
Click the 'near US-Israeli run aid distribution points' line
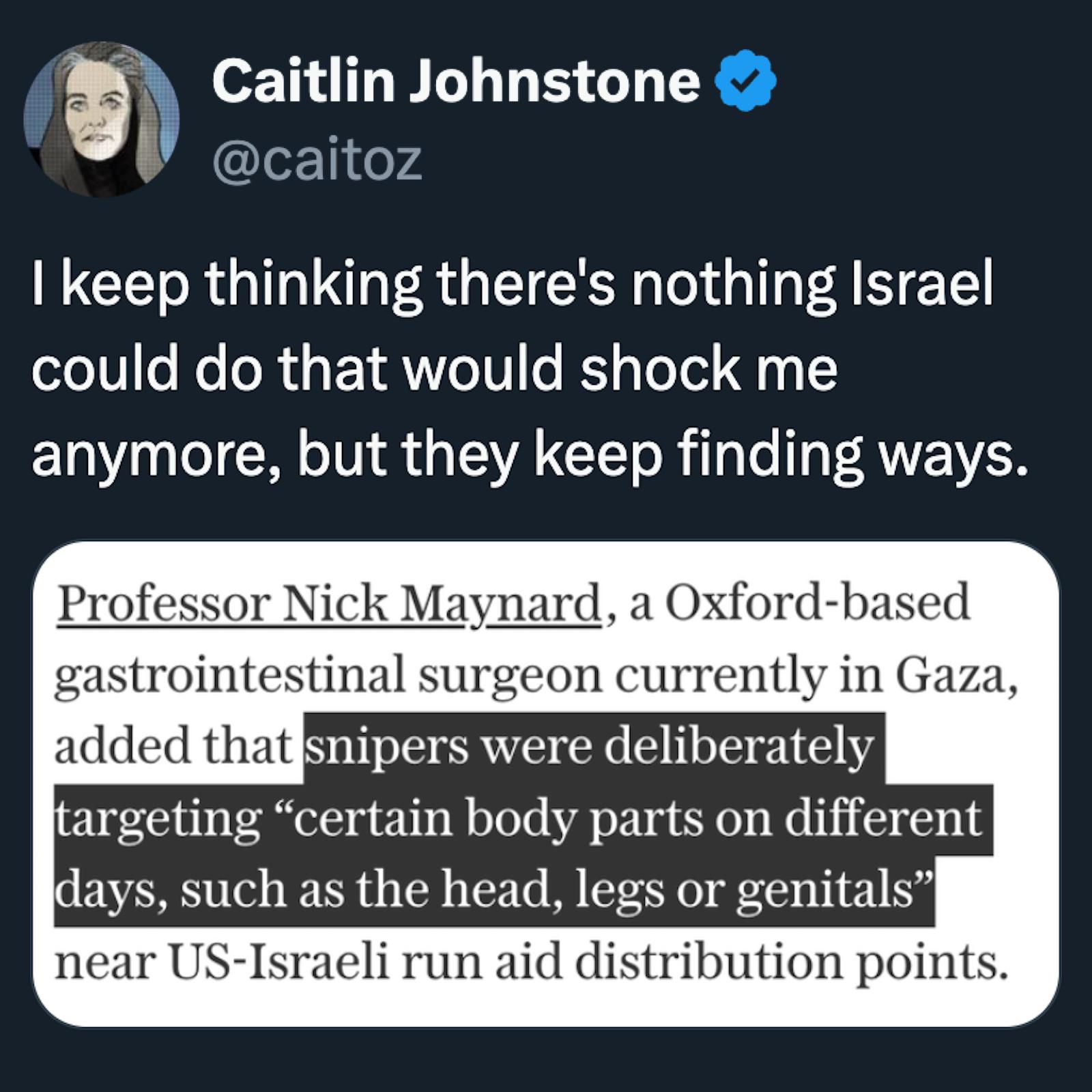coord(532,962)
